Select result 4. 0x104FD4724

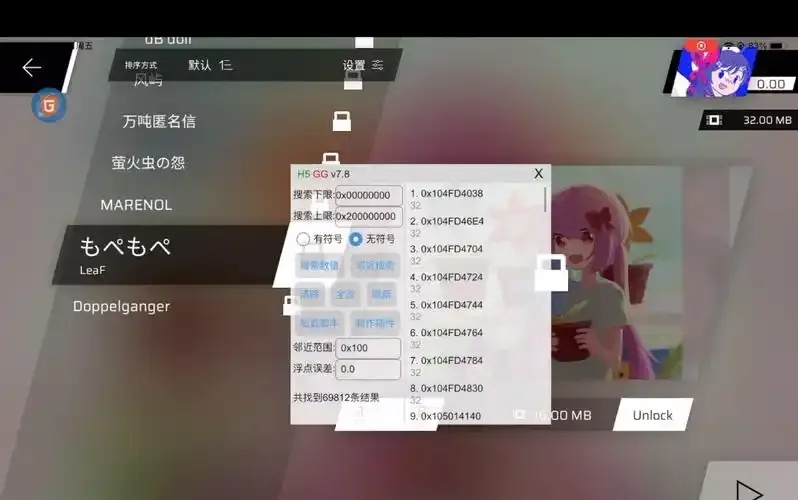tap(446, 277)
